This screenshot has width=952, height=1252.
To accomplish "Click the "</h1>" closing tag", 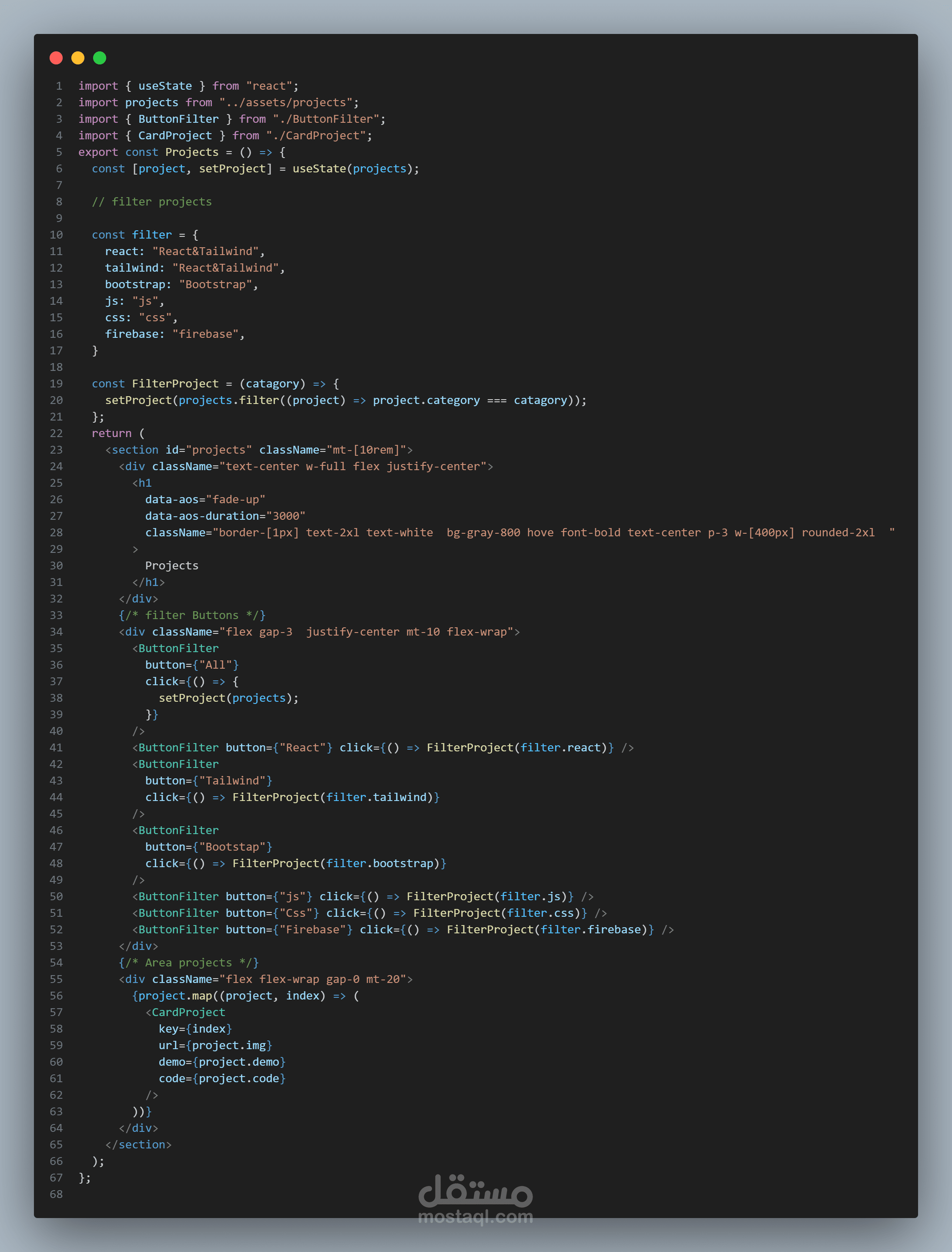I will click(x=148, y=582).
